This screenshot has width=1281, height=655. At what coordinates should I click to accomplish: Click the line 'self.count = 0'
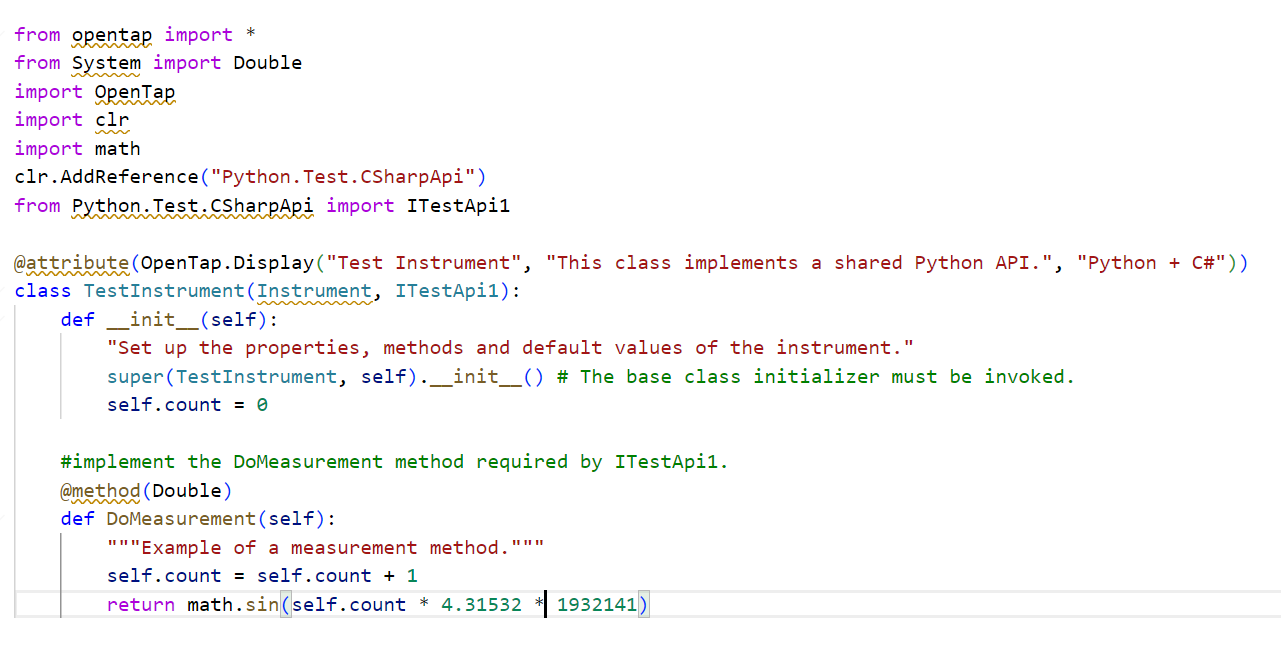[x=188, y=405]
